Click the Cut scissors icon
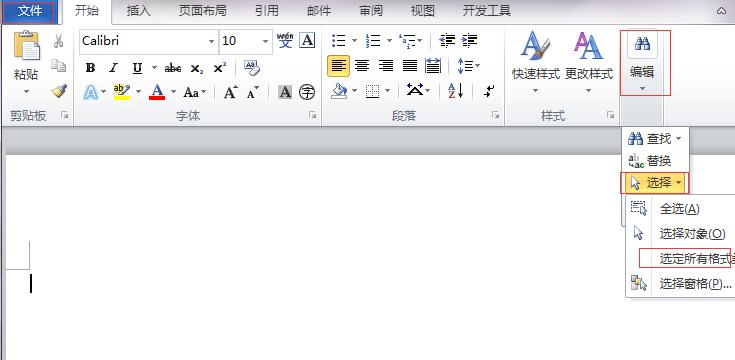This screenshot has width=735, height=360. pyautogui.click(x=59, y=41)
